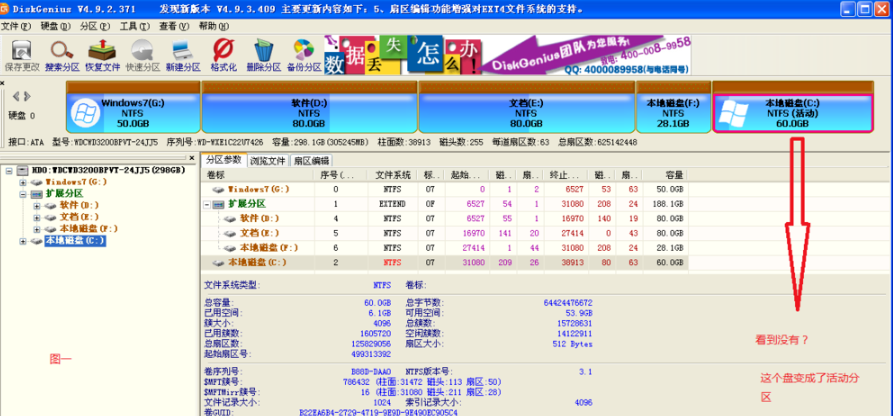Open the 备份分区 backup partition tool

[x=303, y=53]
